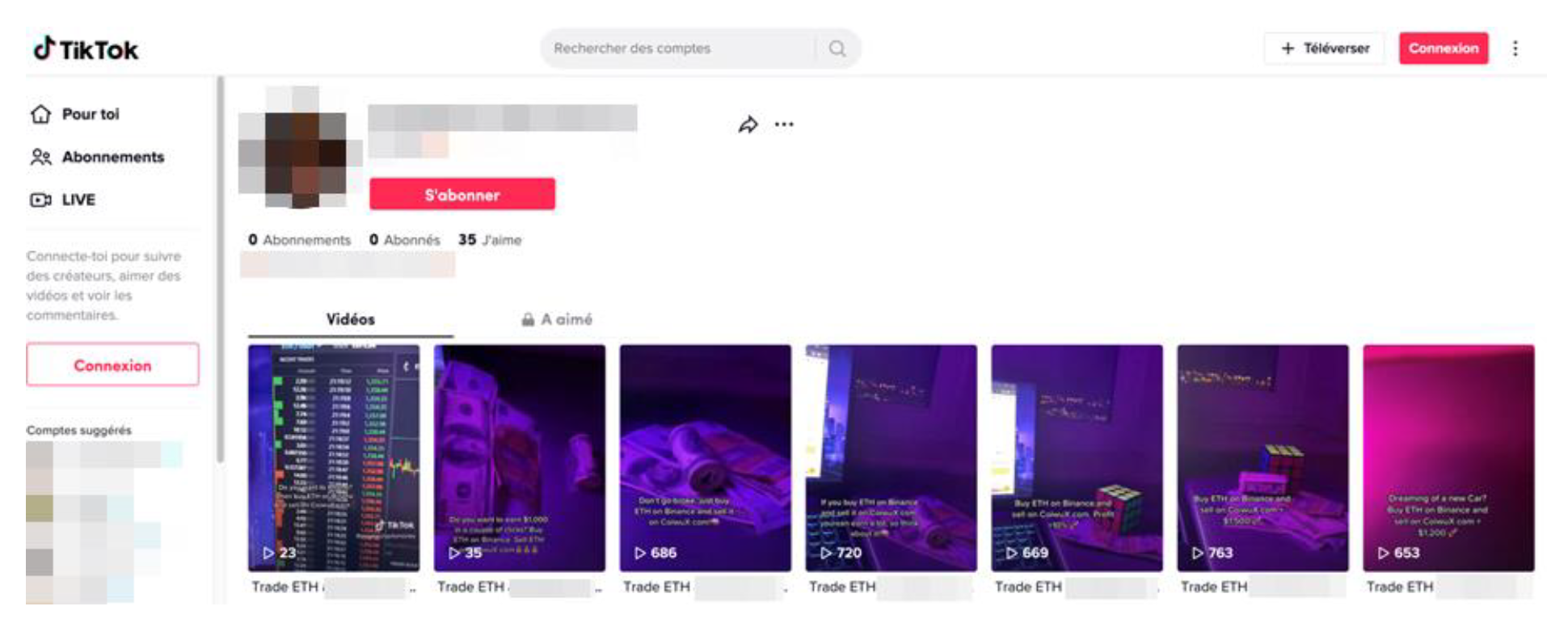Click the sidebar vertical scrollbar
This screenshot has width=1568, height=619.
click(220, 271)
